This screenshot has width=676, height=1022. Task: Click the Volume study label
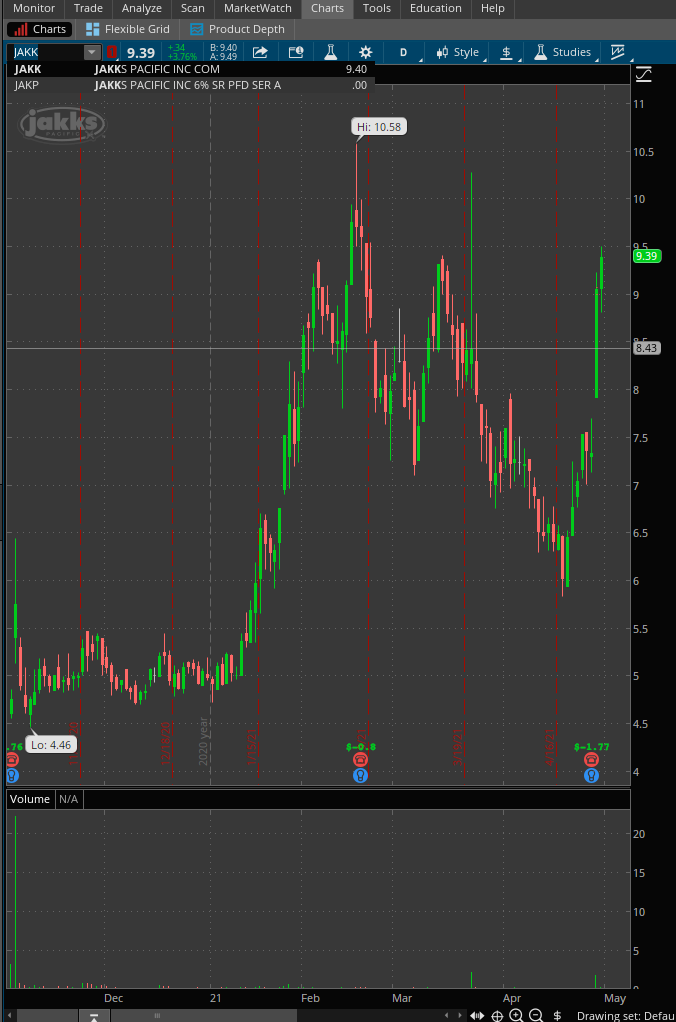click(x=30, y=799)
